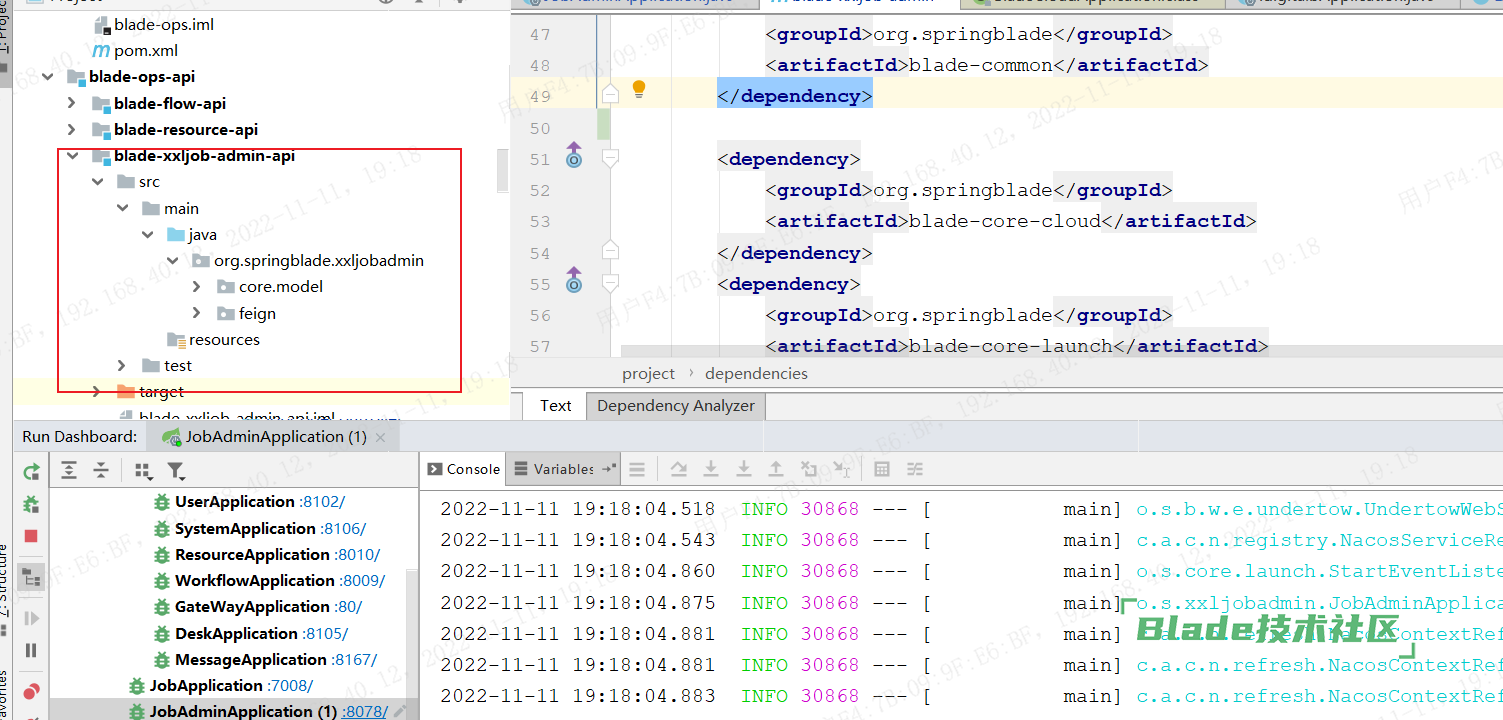The image size is (1503, 720).
Task: Collapse the main folder arrow
Action: 122,208
